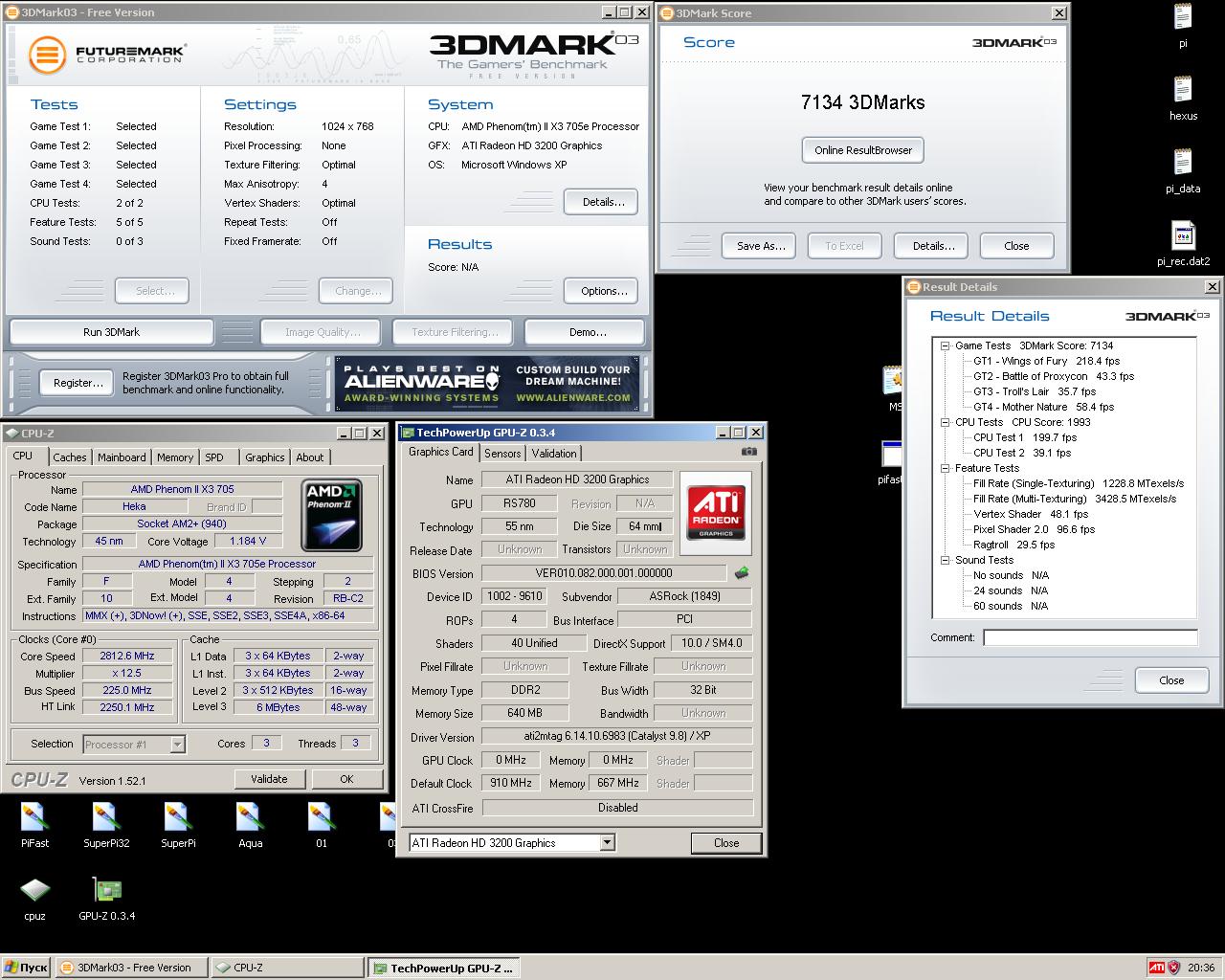Select the GT4 - Mother Nature result
This screenshot has width=1225, height=980.
tap(1043, 407)
